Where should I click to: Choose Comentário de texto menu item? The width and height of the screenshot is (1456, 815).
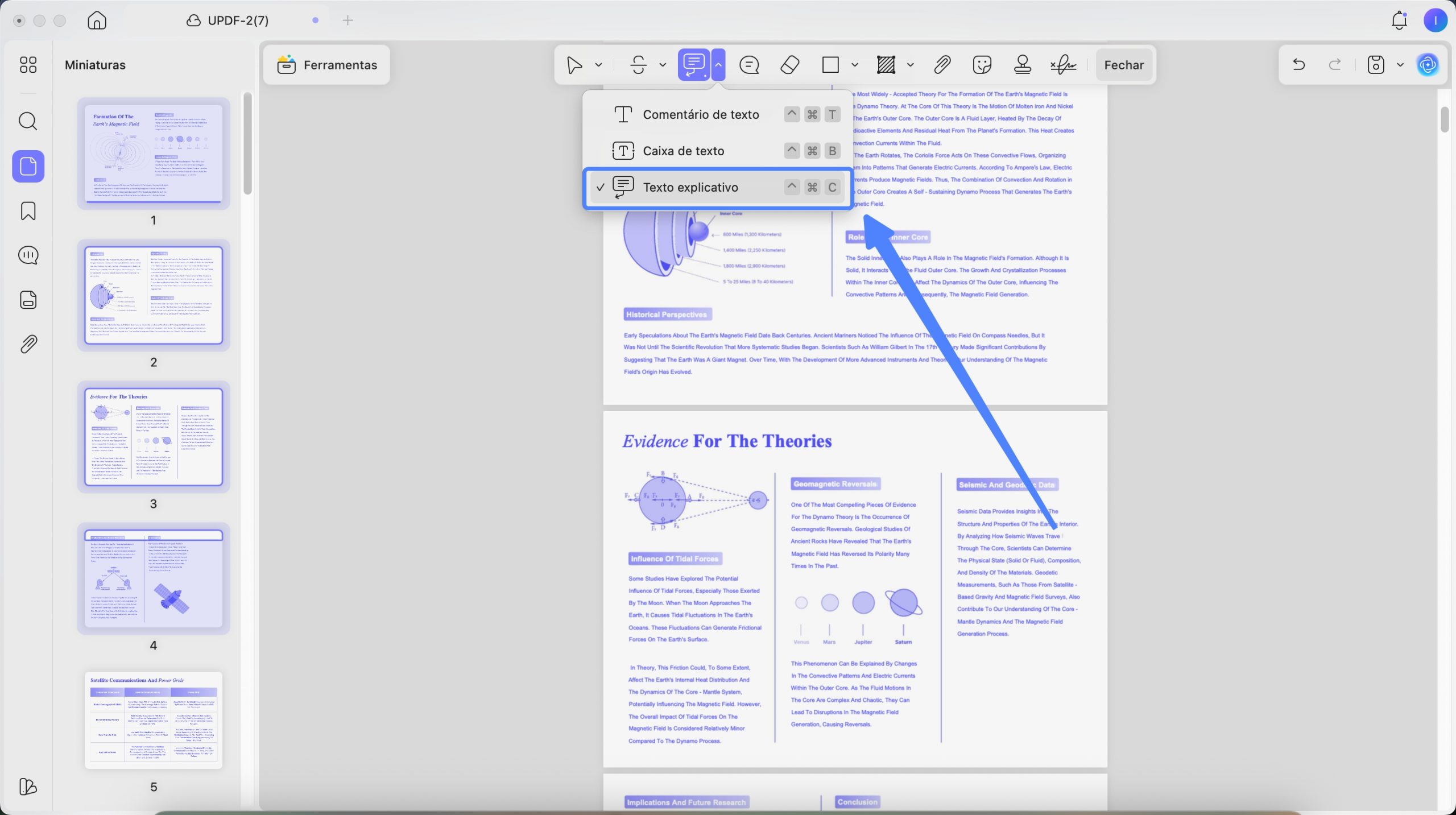pos(718,114)
